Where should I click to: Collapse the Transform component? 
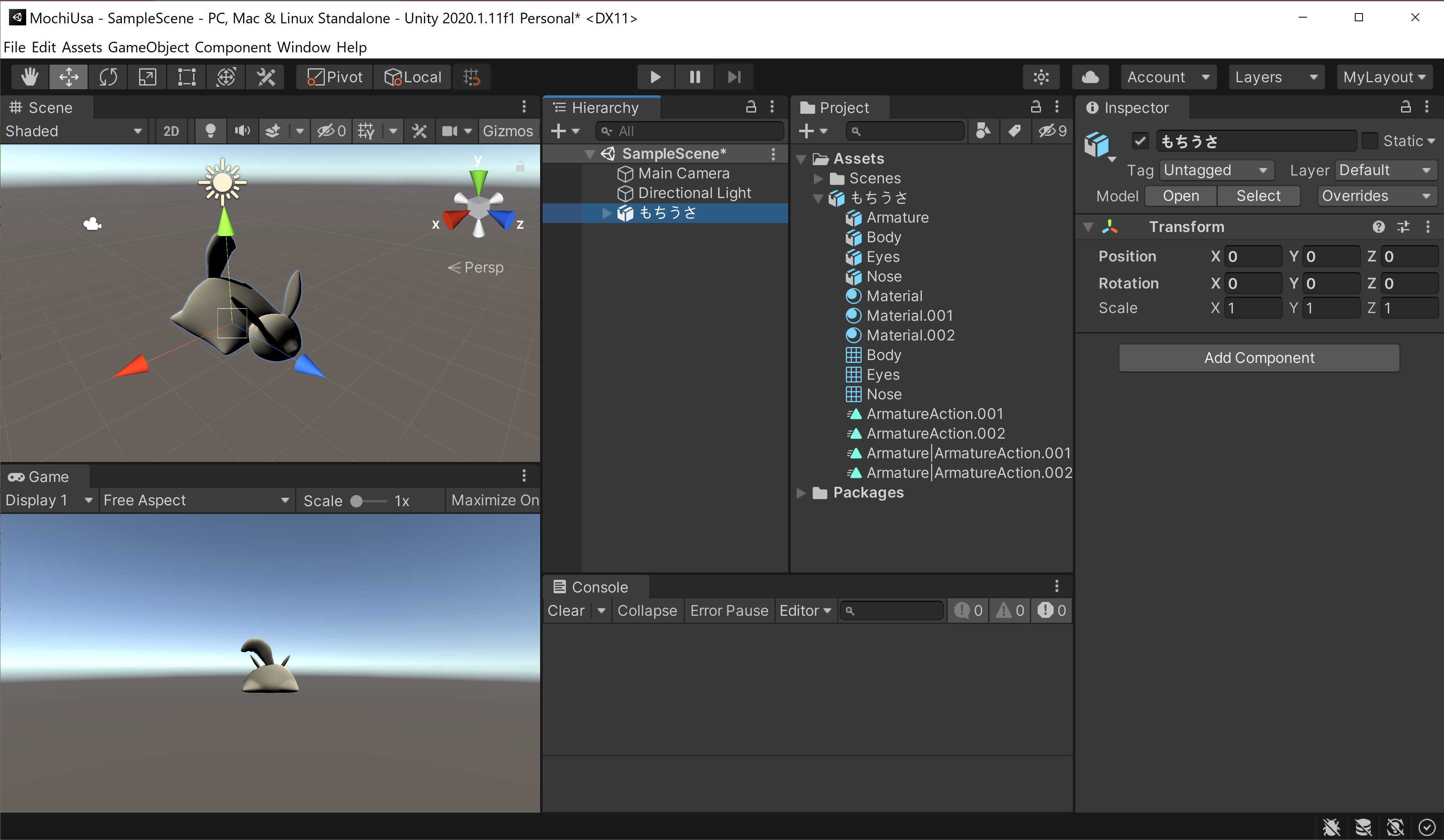point(1088,227)
